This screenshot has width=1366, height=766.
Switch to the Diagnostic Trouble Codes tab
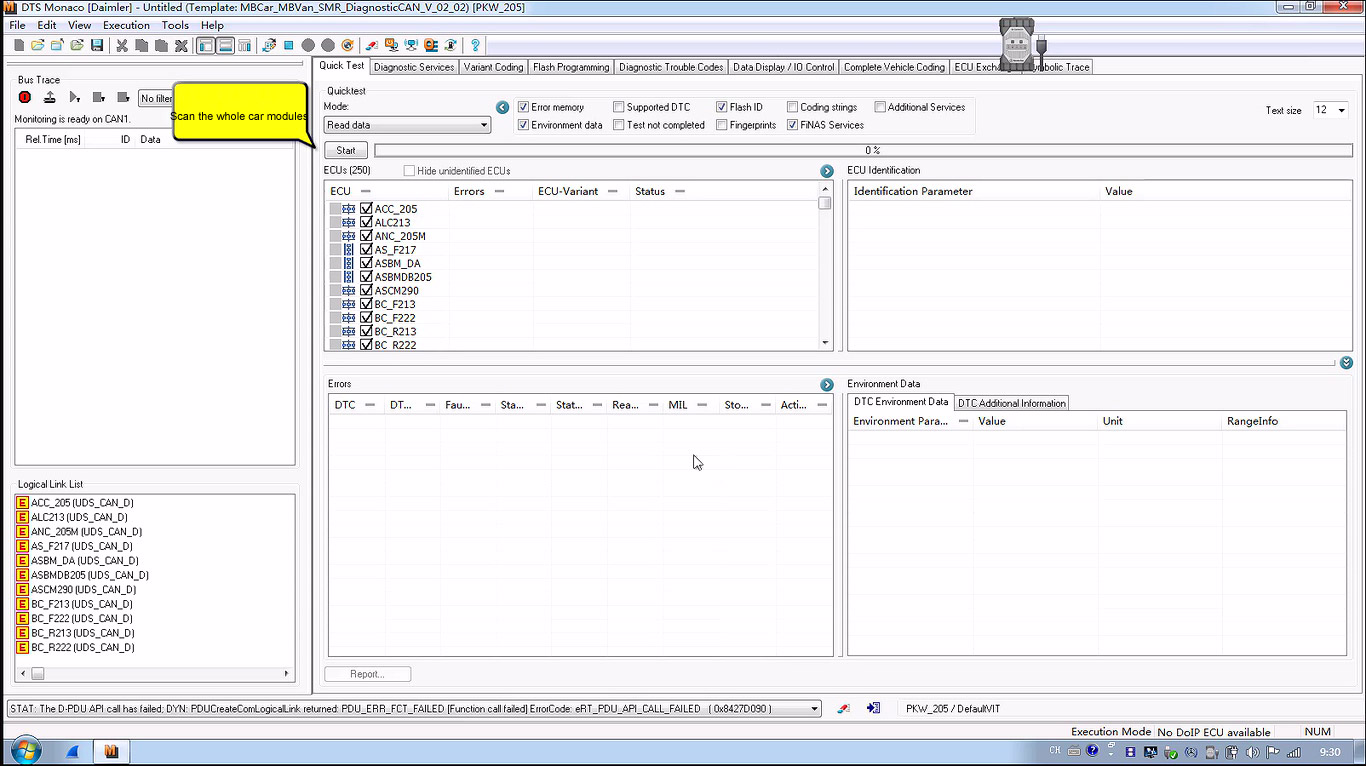click(670, 67)
